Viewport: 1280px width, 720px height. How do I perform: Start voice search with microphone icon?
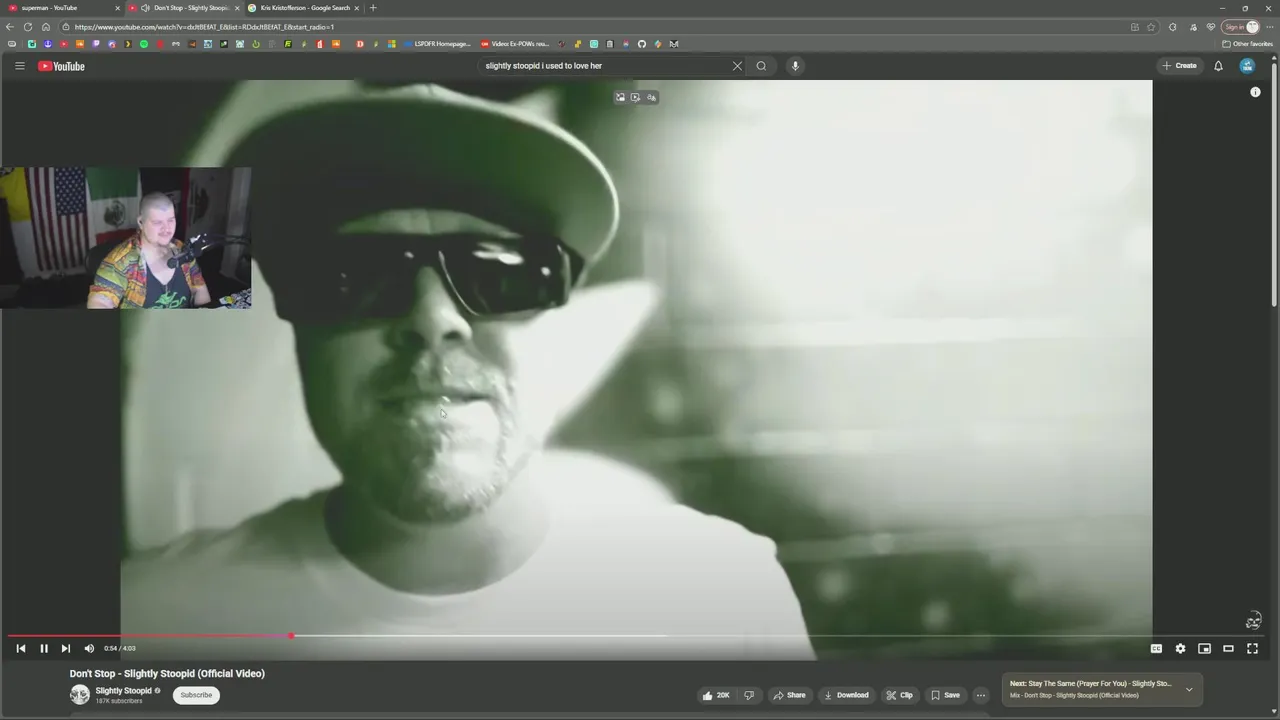795,66
